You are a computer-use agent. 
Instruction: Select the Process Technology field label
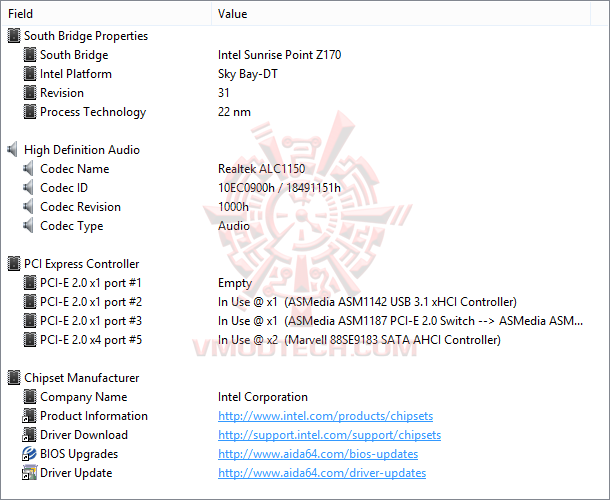coord(93,112)
